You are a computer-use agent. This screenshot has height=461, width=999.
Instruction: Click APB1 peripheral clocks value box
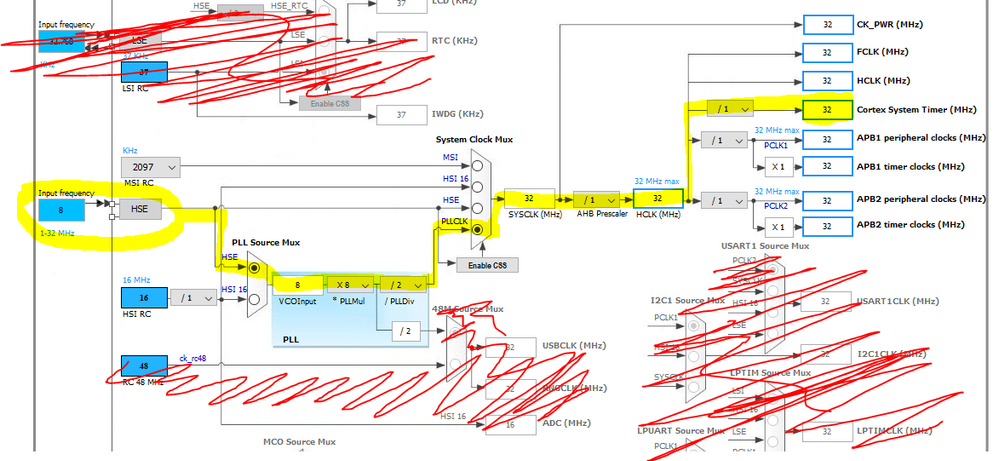click(828, 139)
